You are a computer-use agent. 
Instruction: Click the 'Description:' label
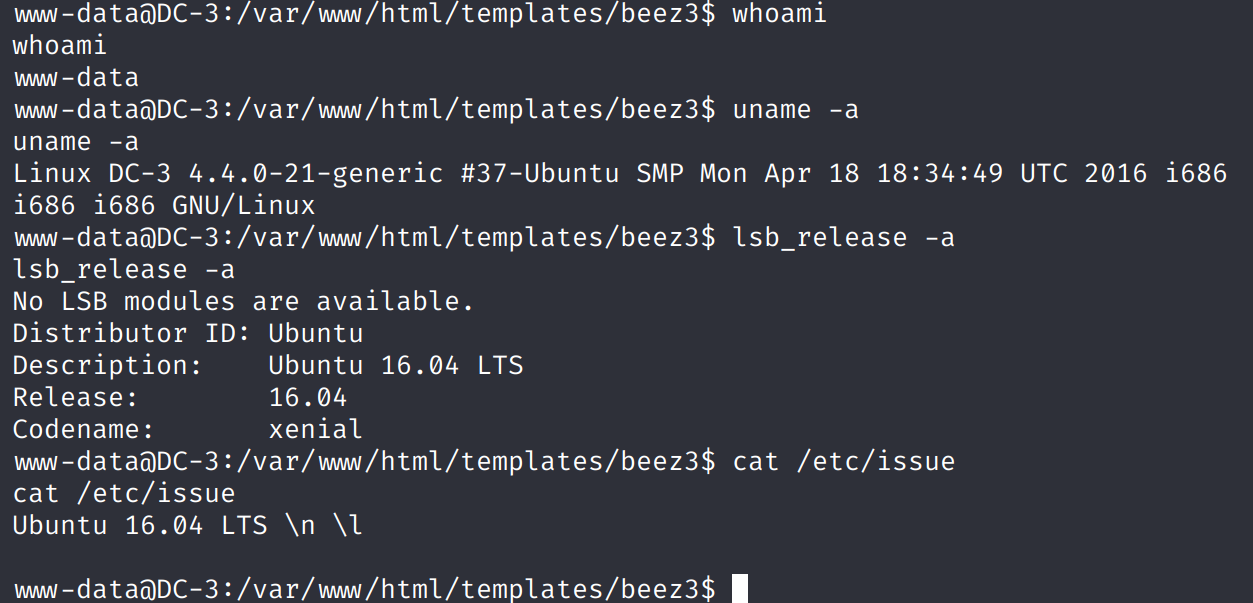coord(108,365)
